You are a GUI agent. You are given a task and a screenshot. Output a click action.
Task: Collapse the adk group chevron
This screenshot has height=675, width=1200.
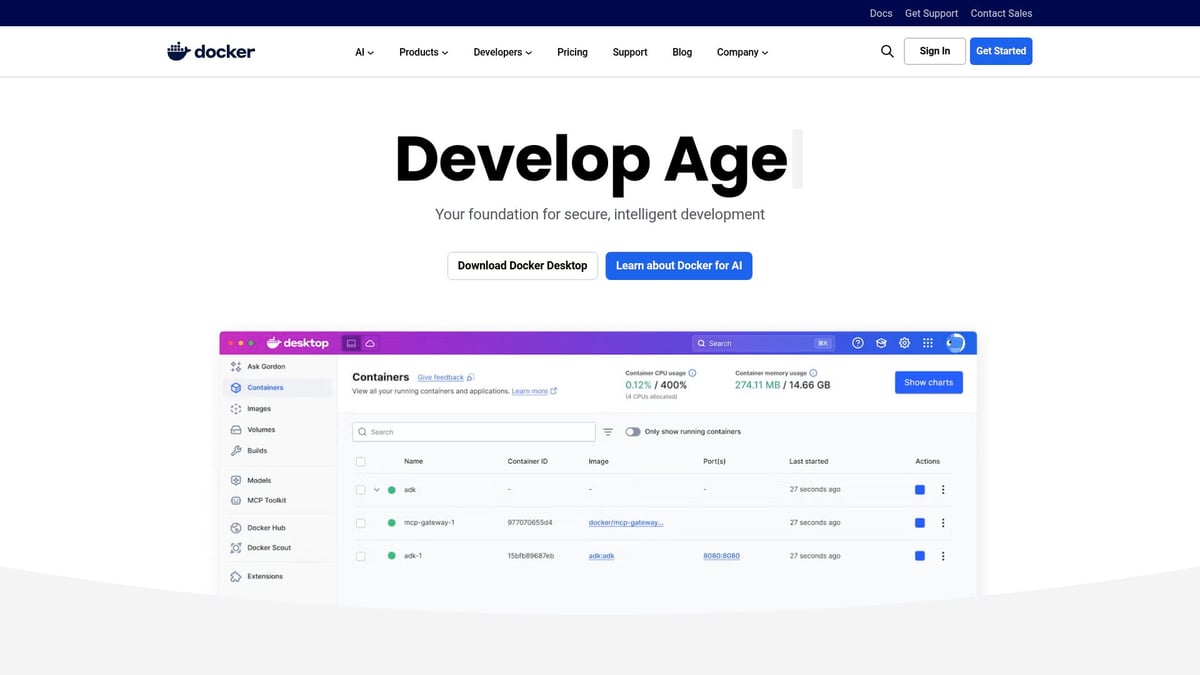click(x=377, y=490)
